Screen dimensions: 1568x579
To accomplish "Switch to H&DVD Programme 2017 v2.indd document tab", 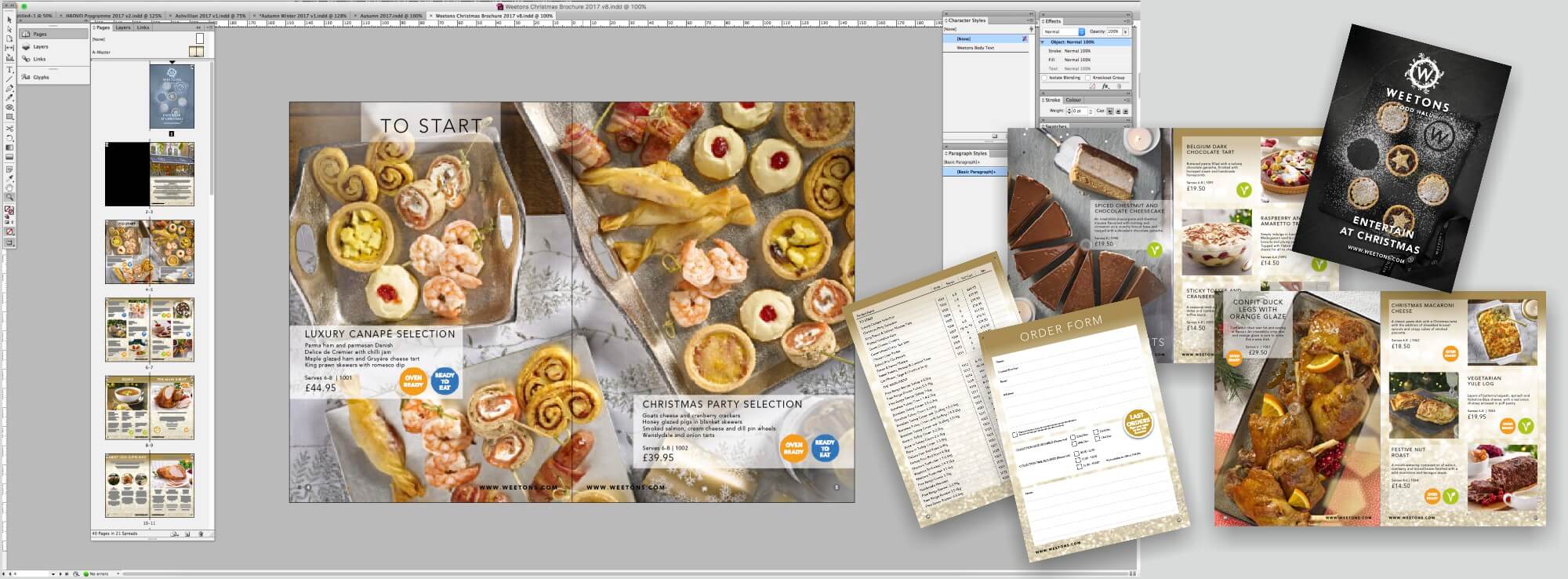I will click(114, 15).
